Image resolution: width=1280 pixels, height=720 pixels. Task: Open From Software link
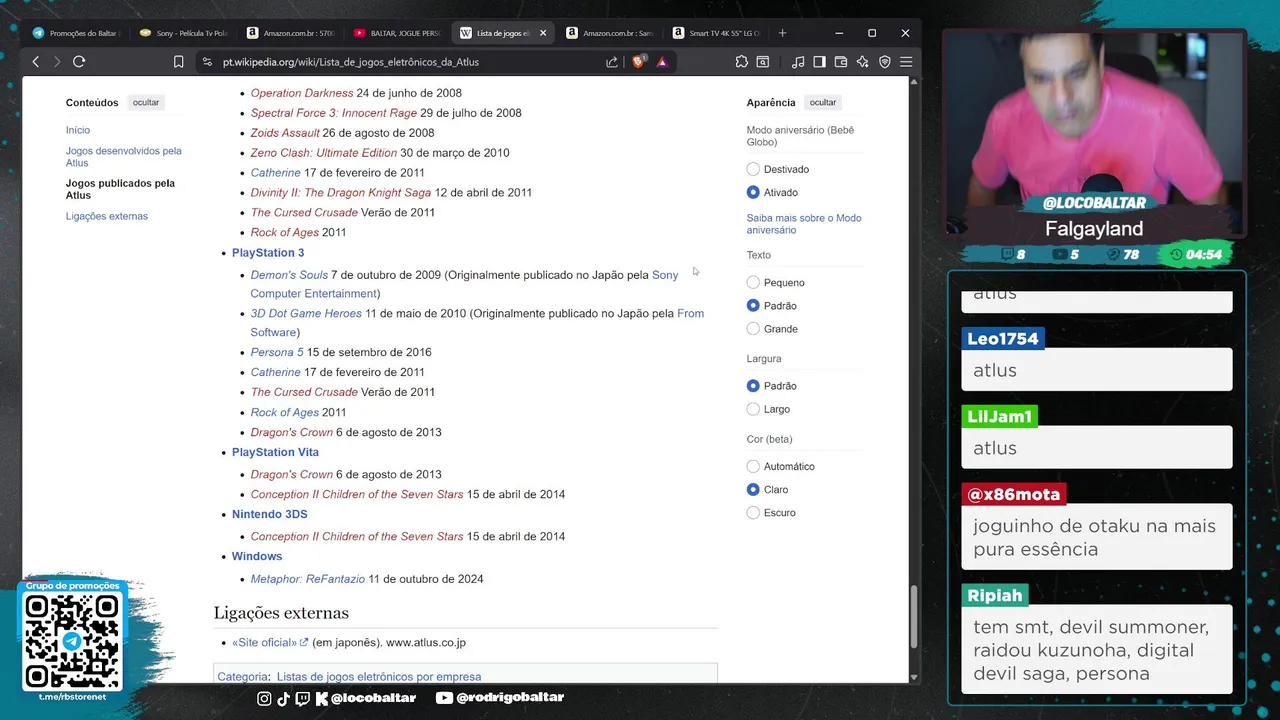[477, 323]
